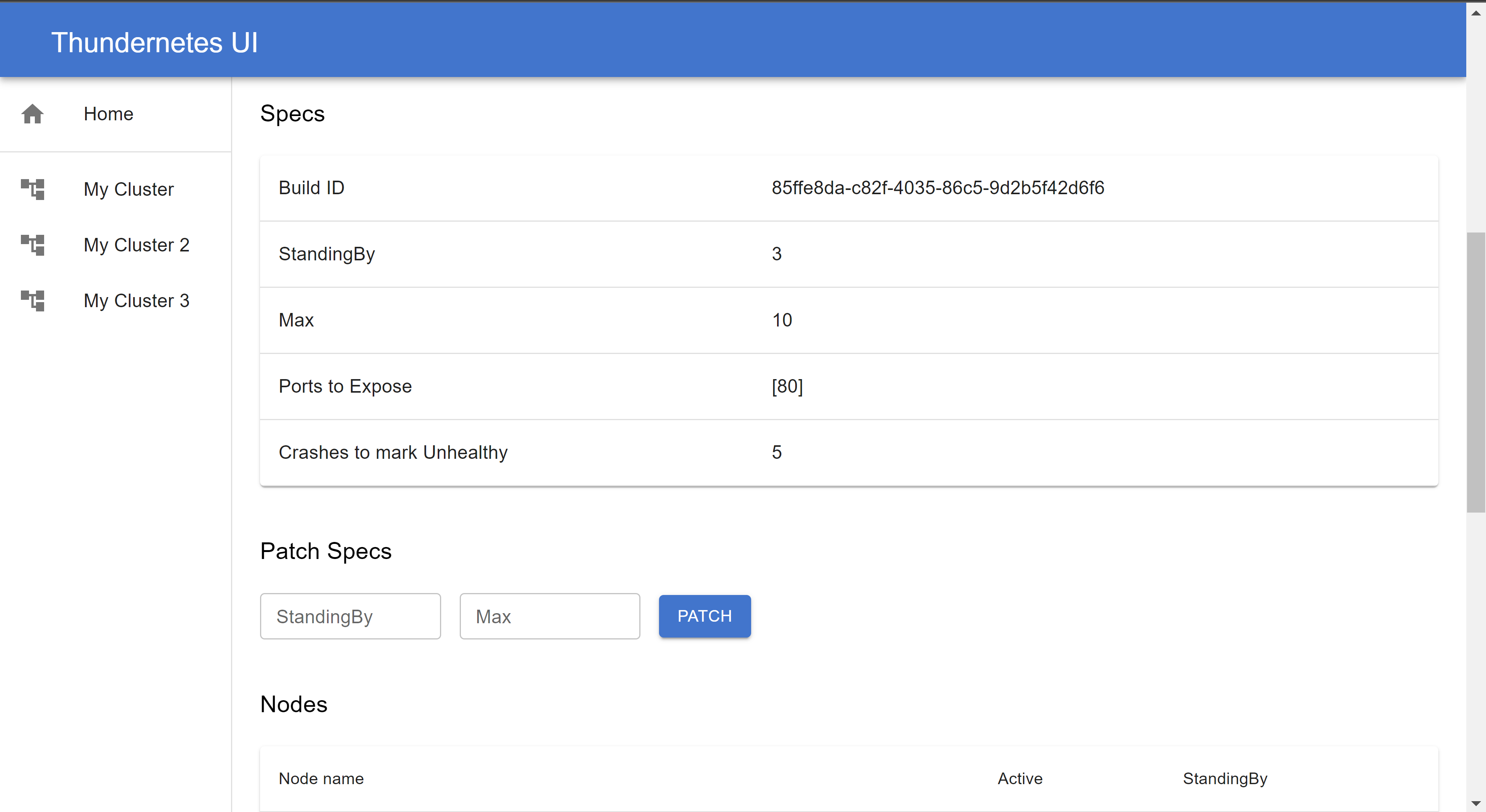The width and height of the screenshot is (1486, 812).
Task: Select the Build ID value text
Action: [x=937, y=188]
